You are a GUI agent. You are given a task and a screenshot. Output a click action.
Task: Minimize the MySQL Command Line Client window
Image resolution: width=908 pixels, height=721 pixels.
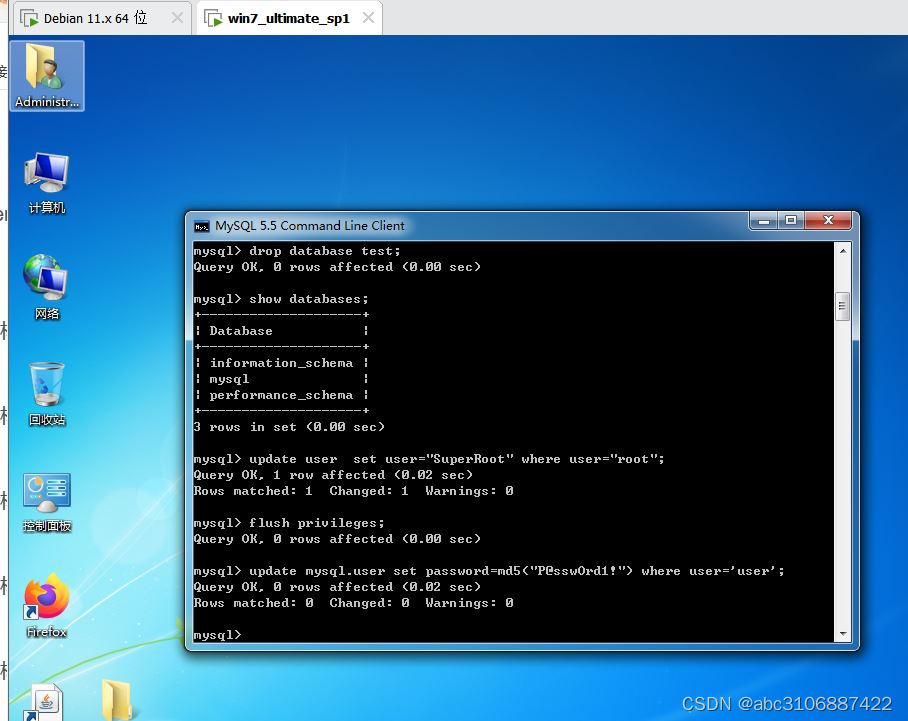764,221
